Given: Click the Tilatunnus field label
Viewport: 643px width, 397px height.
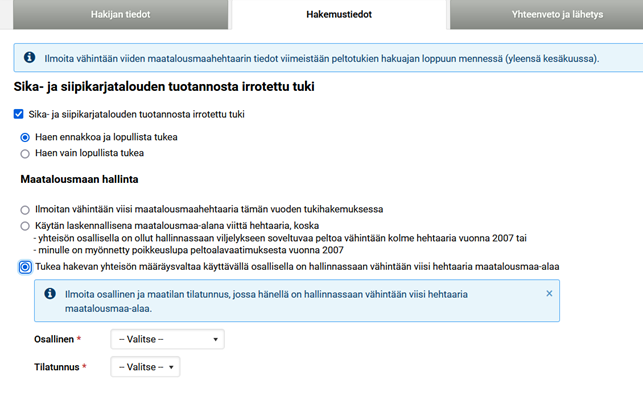Looking at the screenshot, I should [57, 367].
